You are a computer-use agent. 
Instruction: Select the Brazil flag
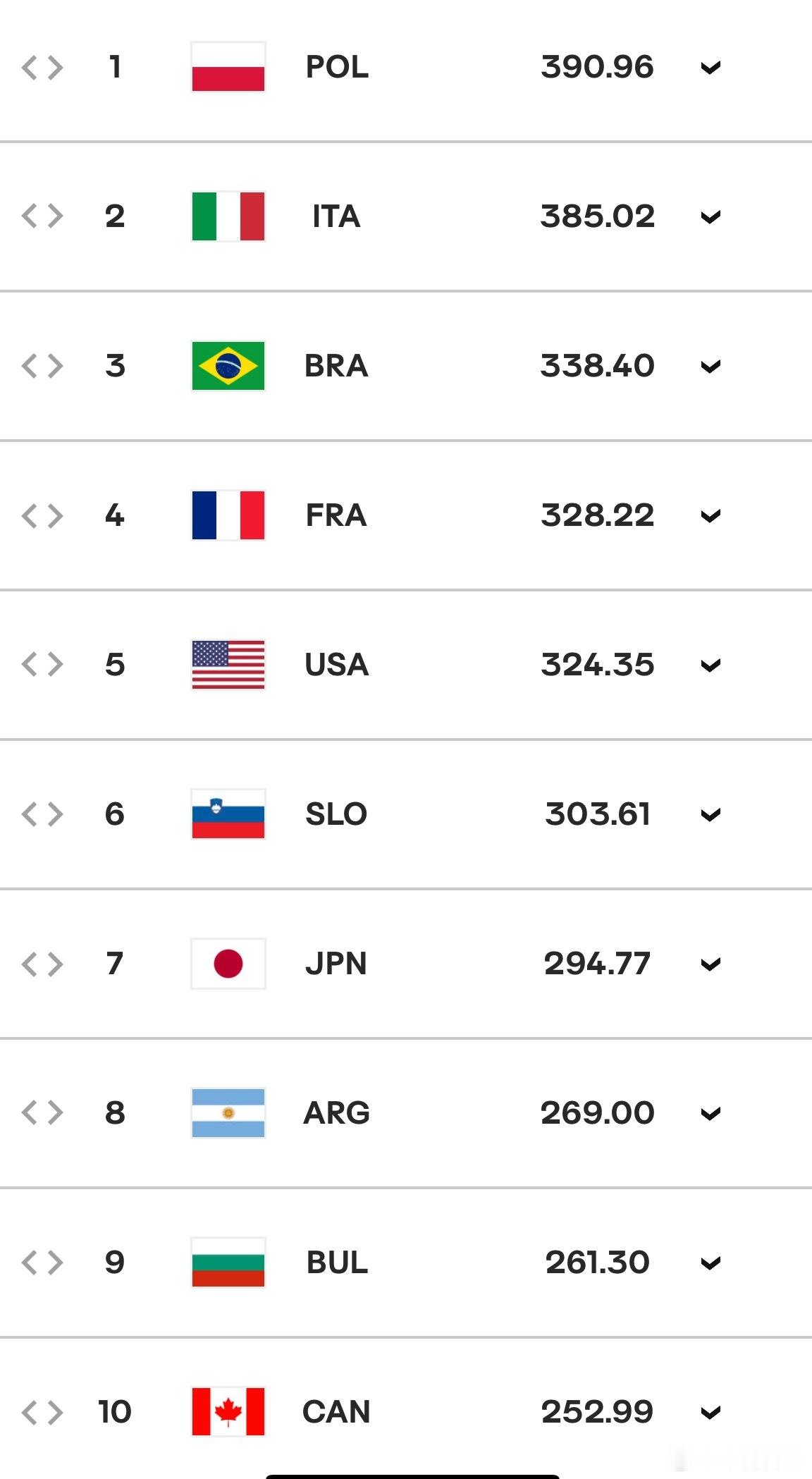click(228, 366)
